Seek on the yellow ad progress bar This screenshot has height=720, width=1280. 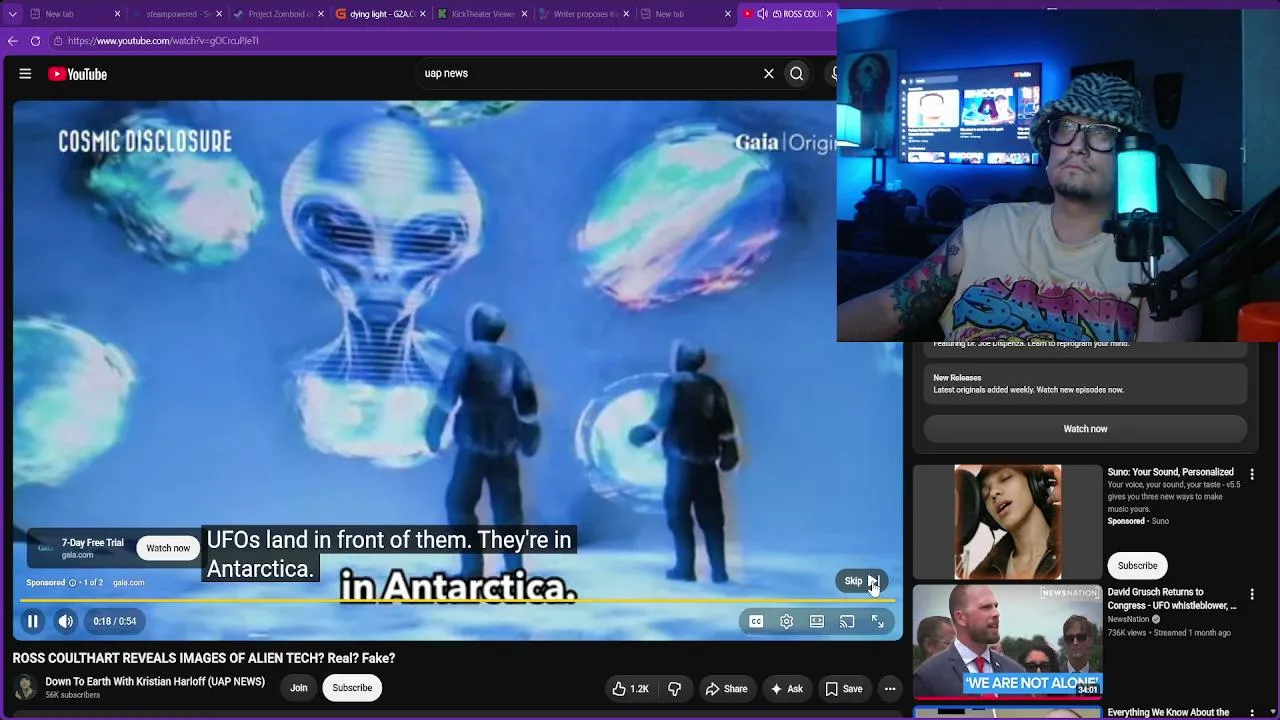pos(457,601)
